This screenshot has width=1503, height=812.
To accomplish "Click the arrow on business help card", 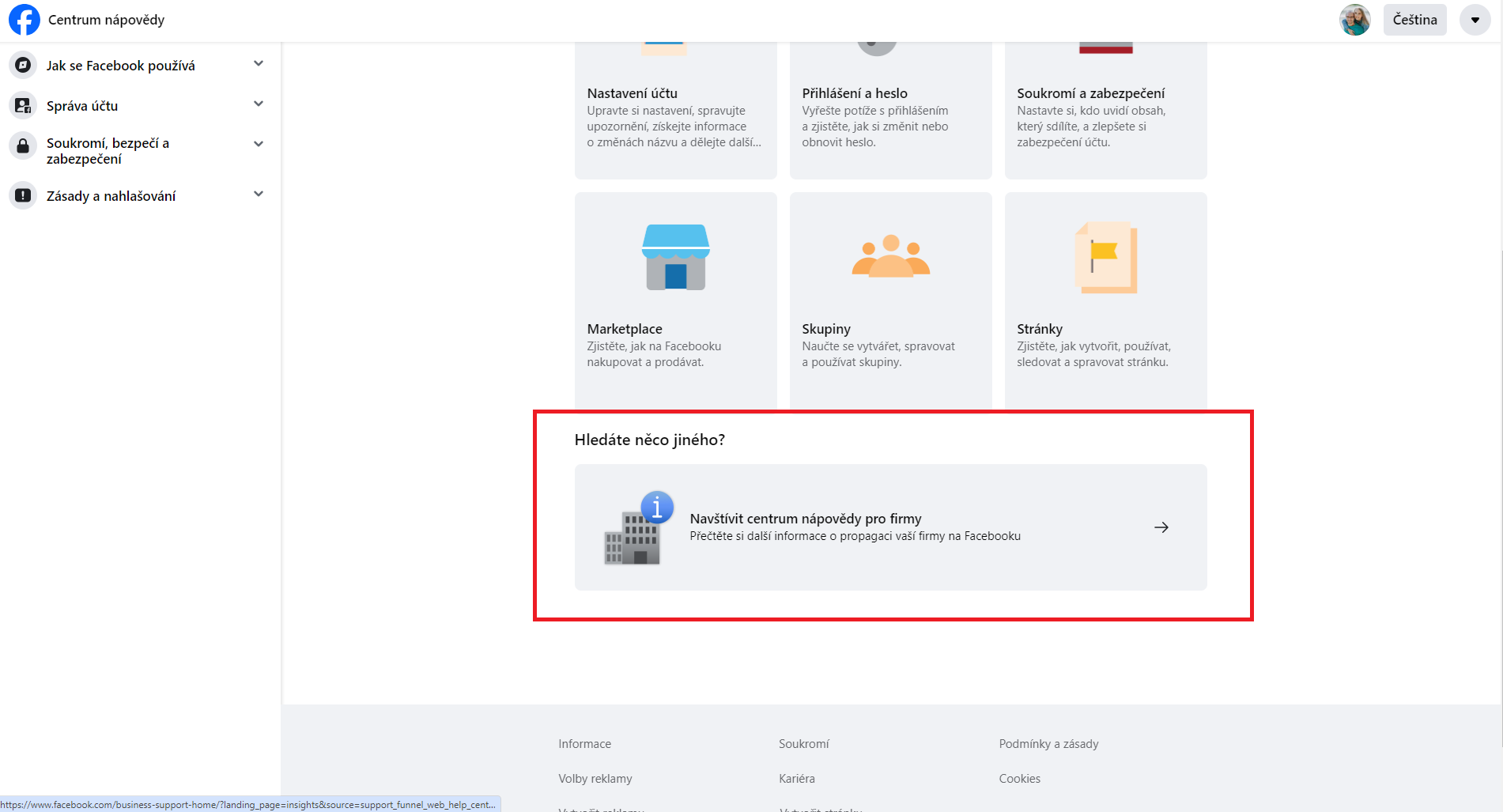I will (x=1161, y=527).
